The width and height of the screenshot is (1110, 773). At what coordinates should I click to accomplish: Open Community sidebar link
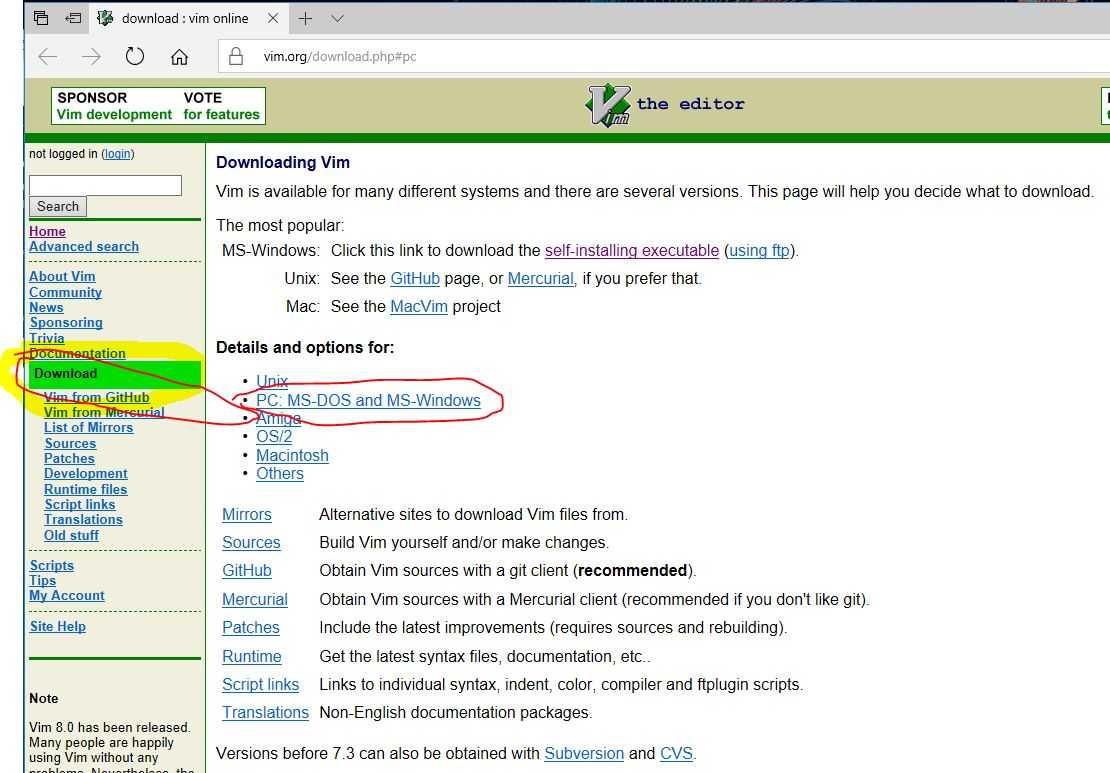tap(65, 292)
